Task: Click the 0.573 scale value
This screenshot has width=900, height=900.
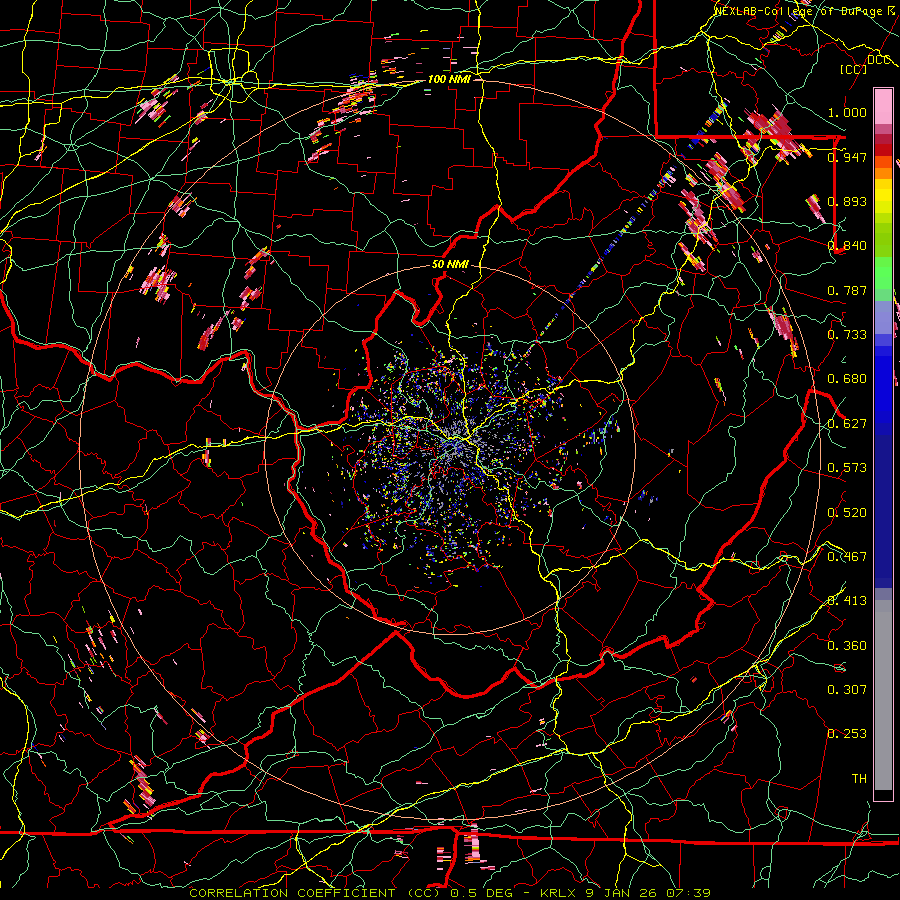Action: (x=847, y=468)
